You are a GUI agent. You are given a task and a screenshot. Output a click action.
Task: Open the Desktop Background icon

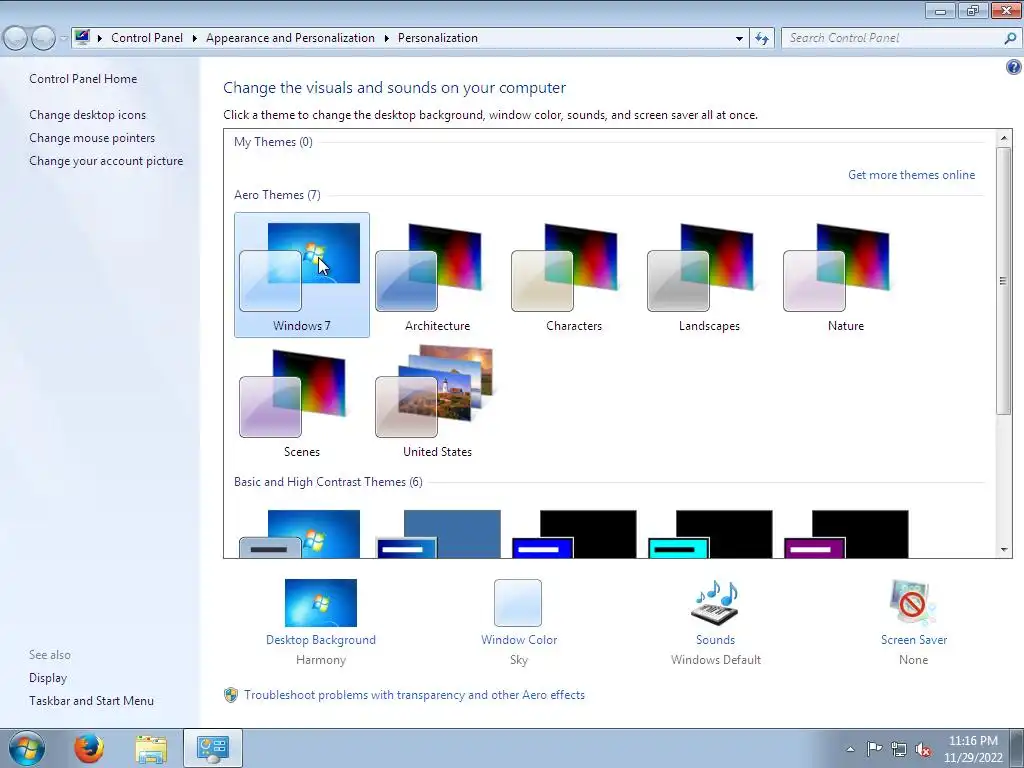[x=321, y=603]
